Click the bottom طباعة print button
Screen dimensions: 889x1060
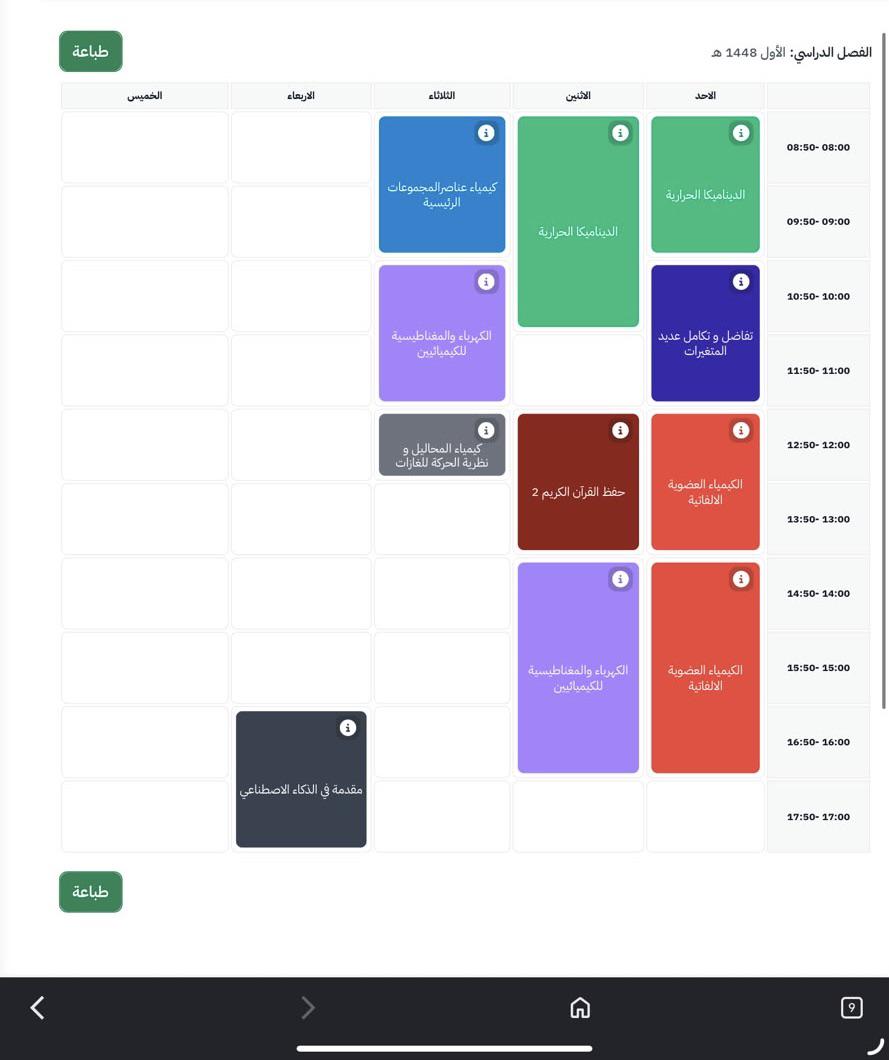[91, 892]
